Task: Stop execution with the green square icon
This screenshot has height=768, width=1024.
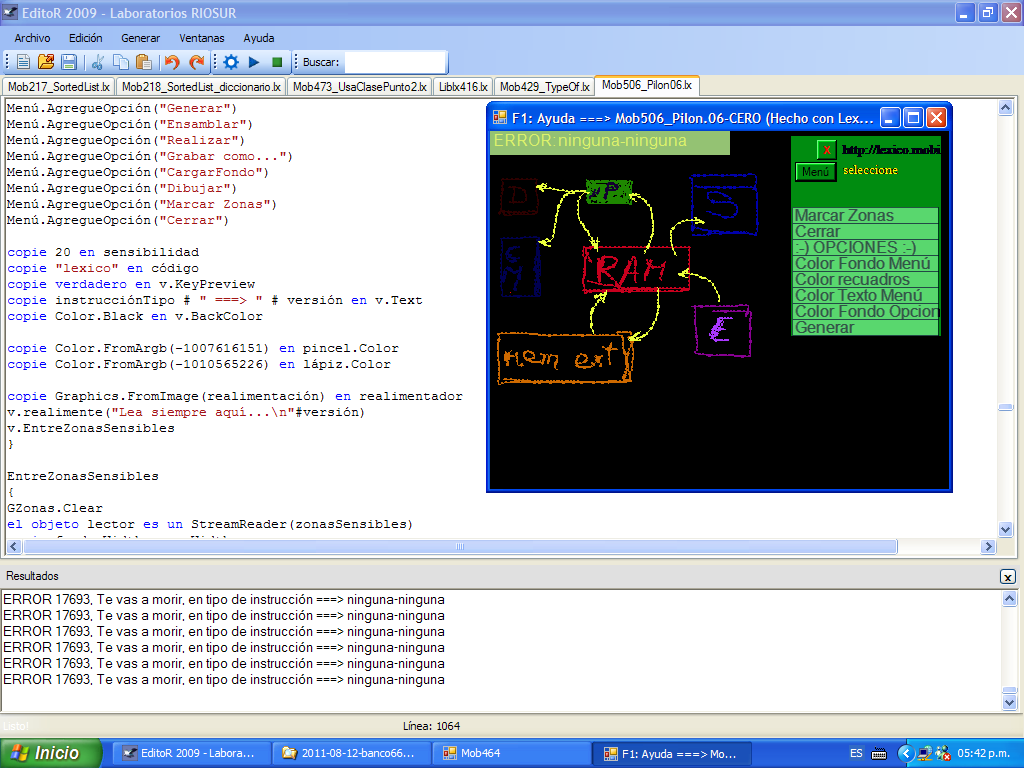Action: [x=277, y=62]
